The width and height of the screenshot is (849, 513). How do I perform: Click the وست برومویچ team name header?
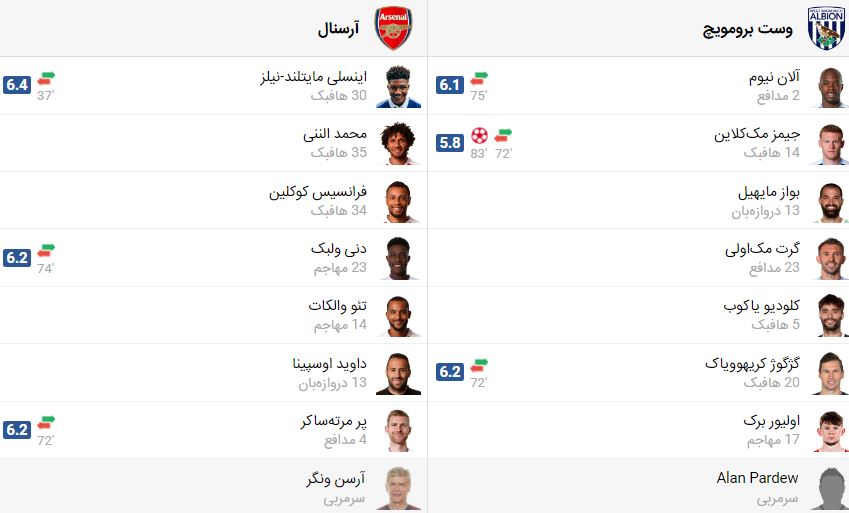[x=748, y=29]
